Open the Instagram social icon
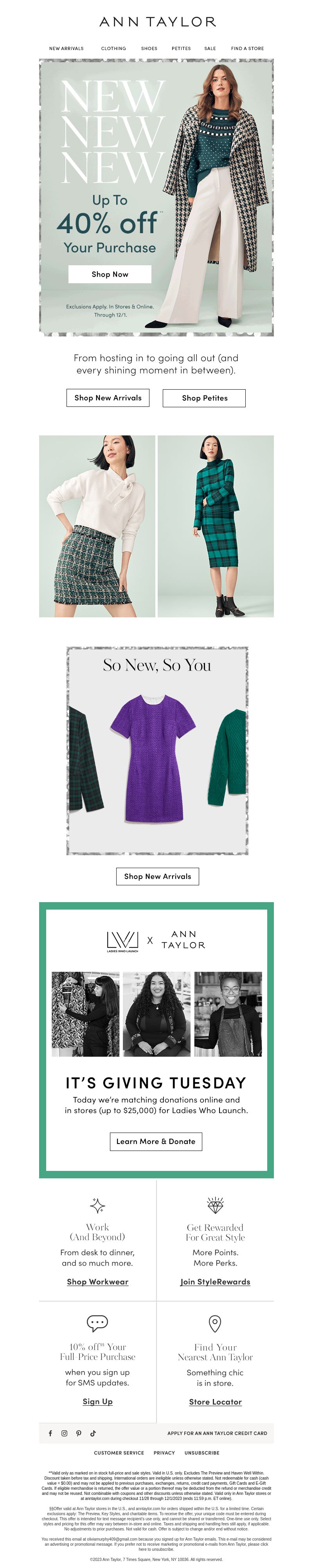The width and height of the screenshot is (313, 1568). coord(65,1433)
